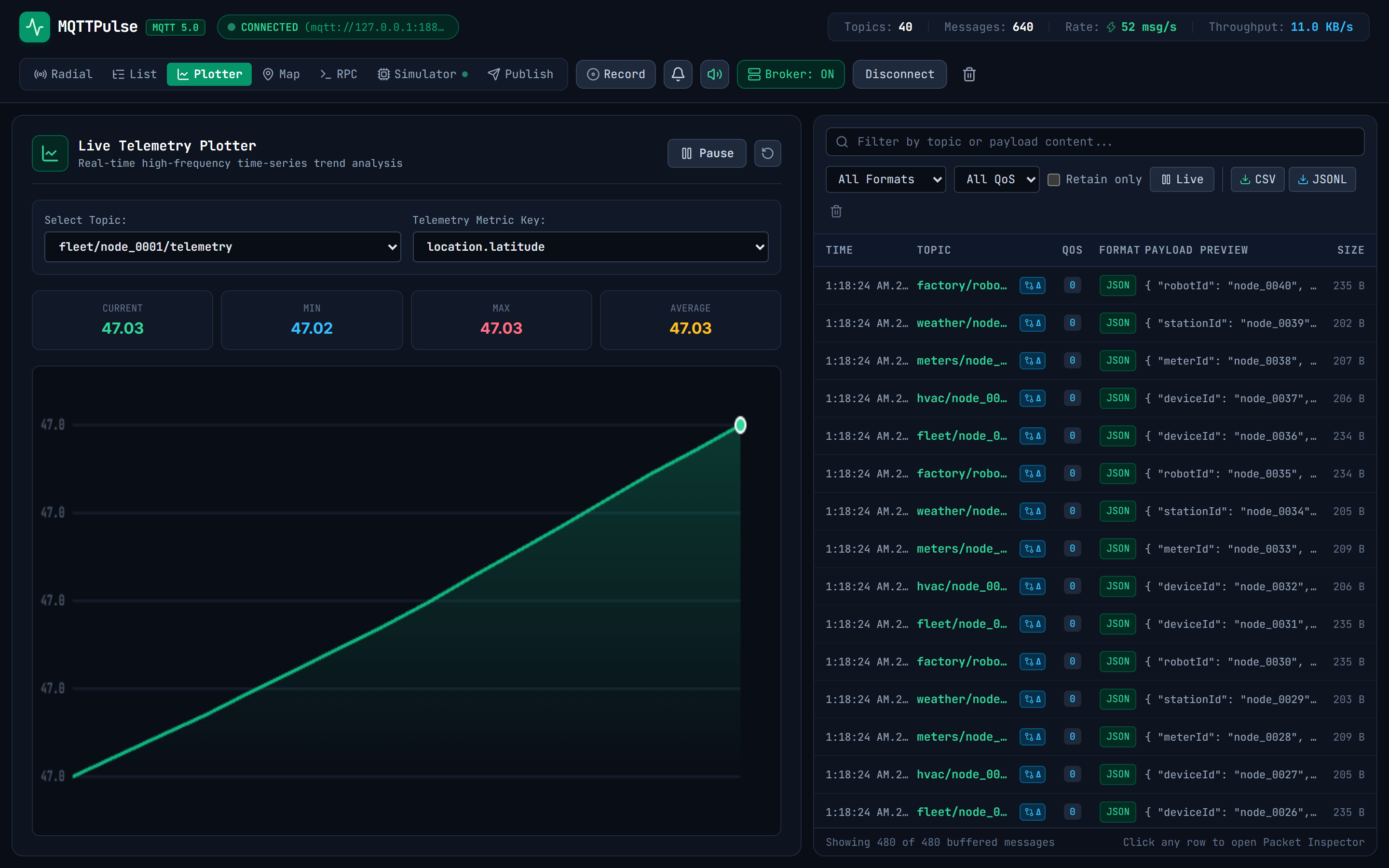This screenshot has width=1389, height=868.
Task: Click QoS 0 badge on node_0037 row
Action: (1072, 398)
